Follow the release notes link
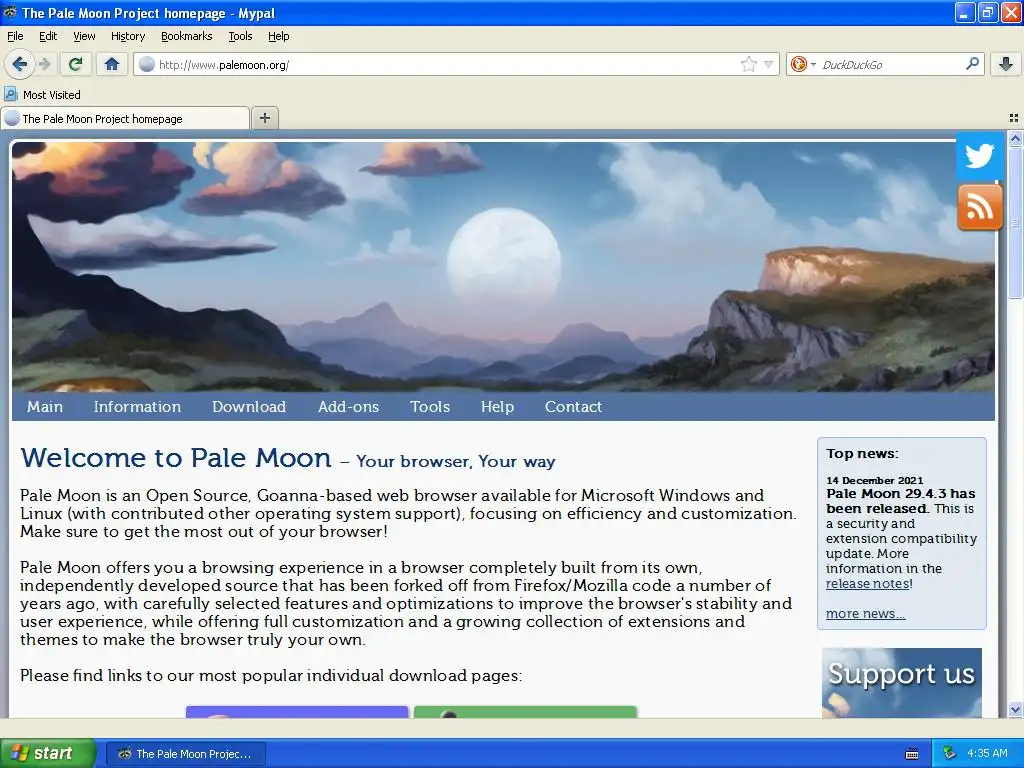 pyautogui.click(x=867, y=583)
